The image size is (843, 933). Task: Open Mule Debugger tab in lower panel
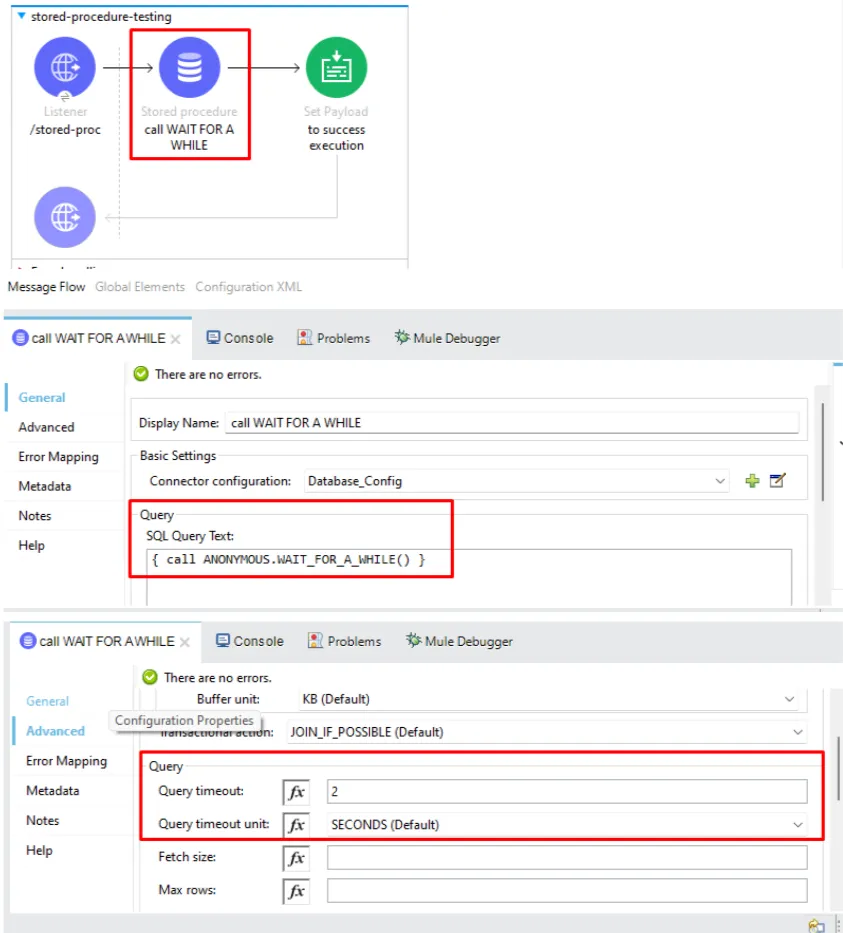click(459, 641)
